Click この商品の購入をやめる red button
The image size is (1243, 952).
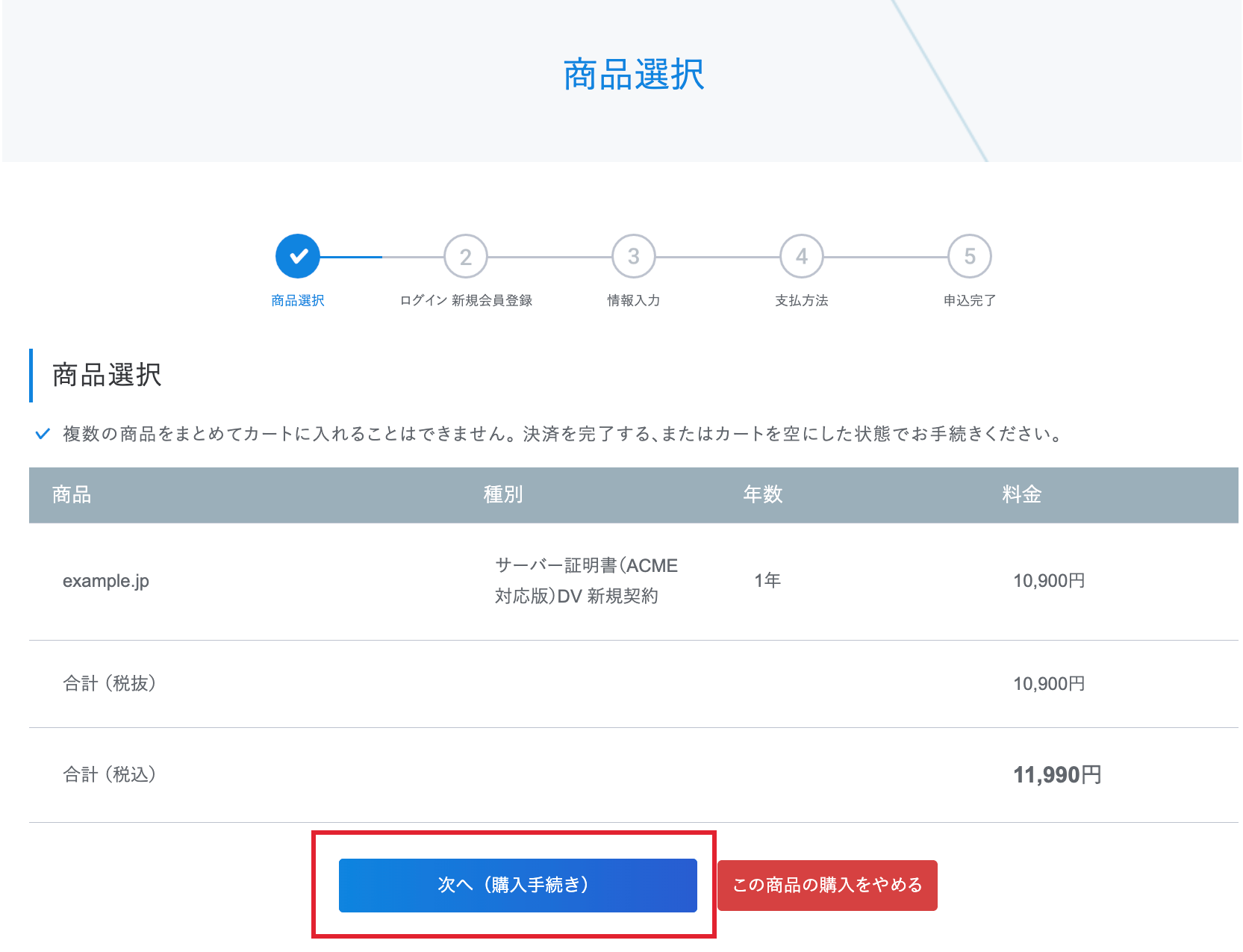[827, 885]
